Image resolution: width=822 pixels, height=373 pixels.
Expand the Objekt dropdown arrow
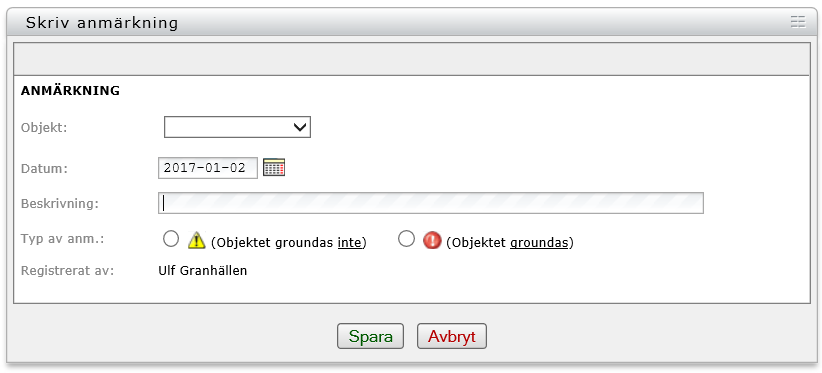coord(300,127)
